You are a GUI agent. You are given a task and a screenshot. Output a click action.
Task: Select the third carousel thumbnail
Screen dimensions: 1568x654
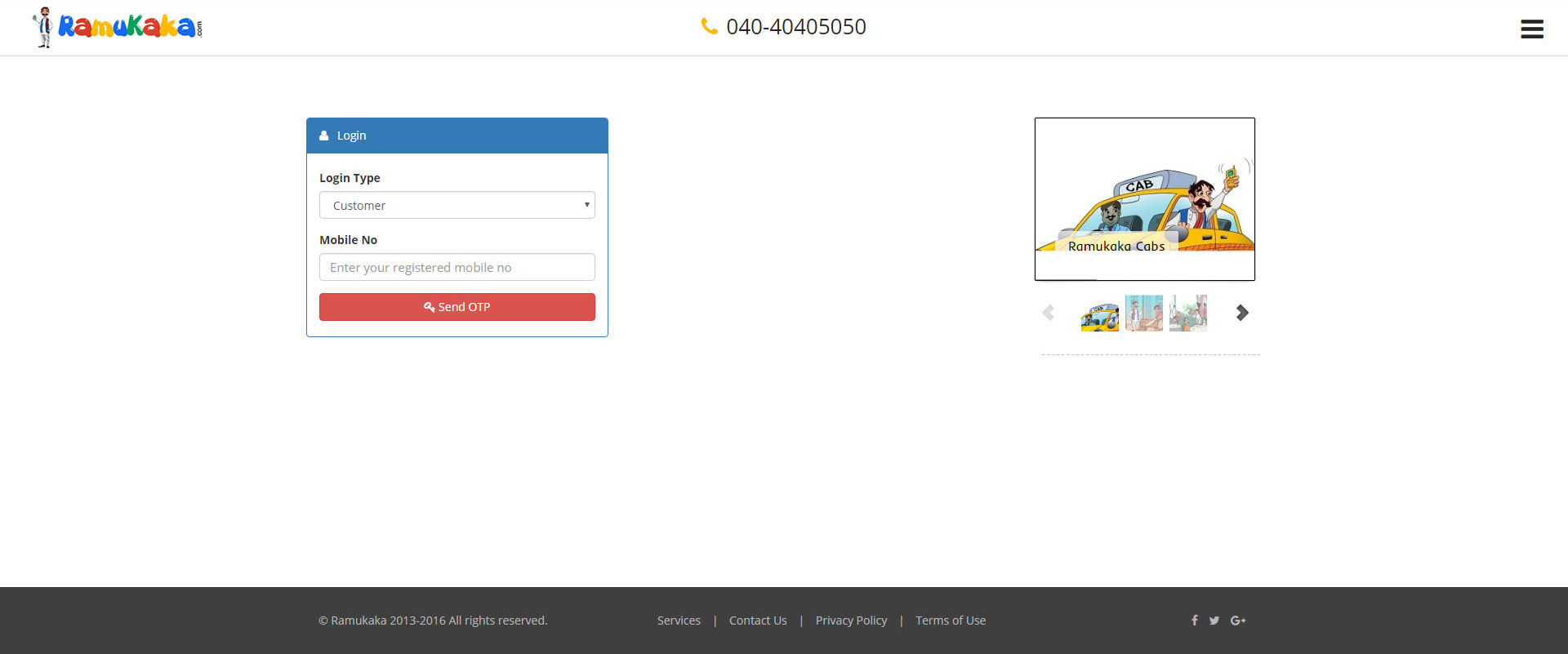(1188, 314)
